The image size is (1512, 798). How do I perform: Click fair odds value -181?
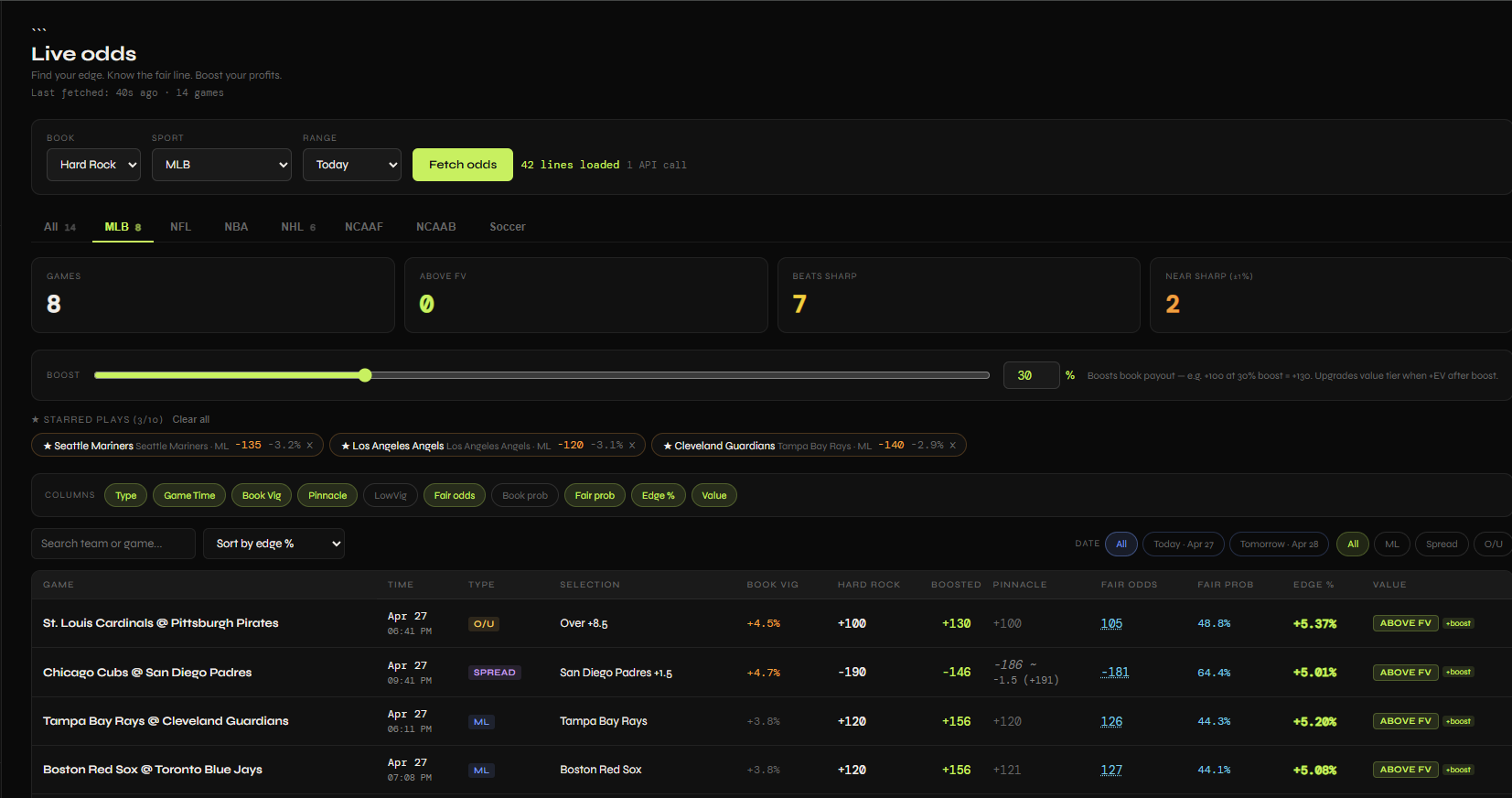pyautogui.click(x=1115, y=673)
